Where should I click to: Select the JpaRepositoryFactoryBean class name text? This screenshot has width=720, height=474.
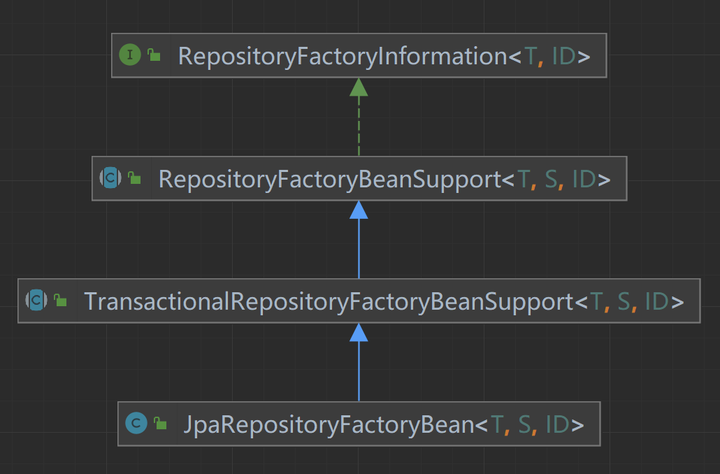coord(328,423)
